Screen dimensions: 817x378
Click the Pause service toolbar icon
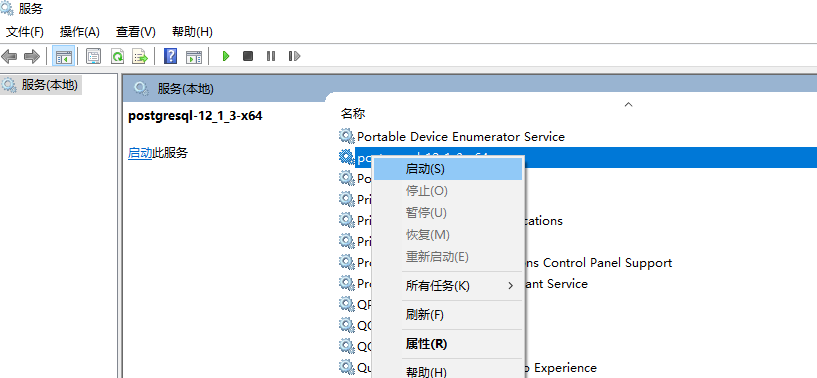(271, 56)
